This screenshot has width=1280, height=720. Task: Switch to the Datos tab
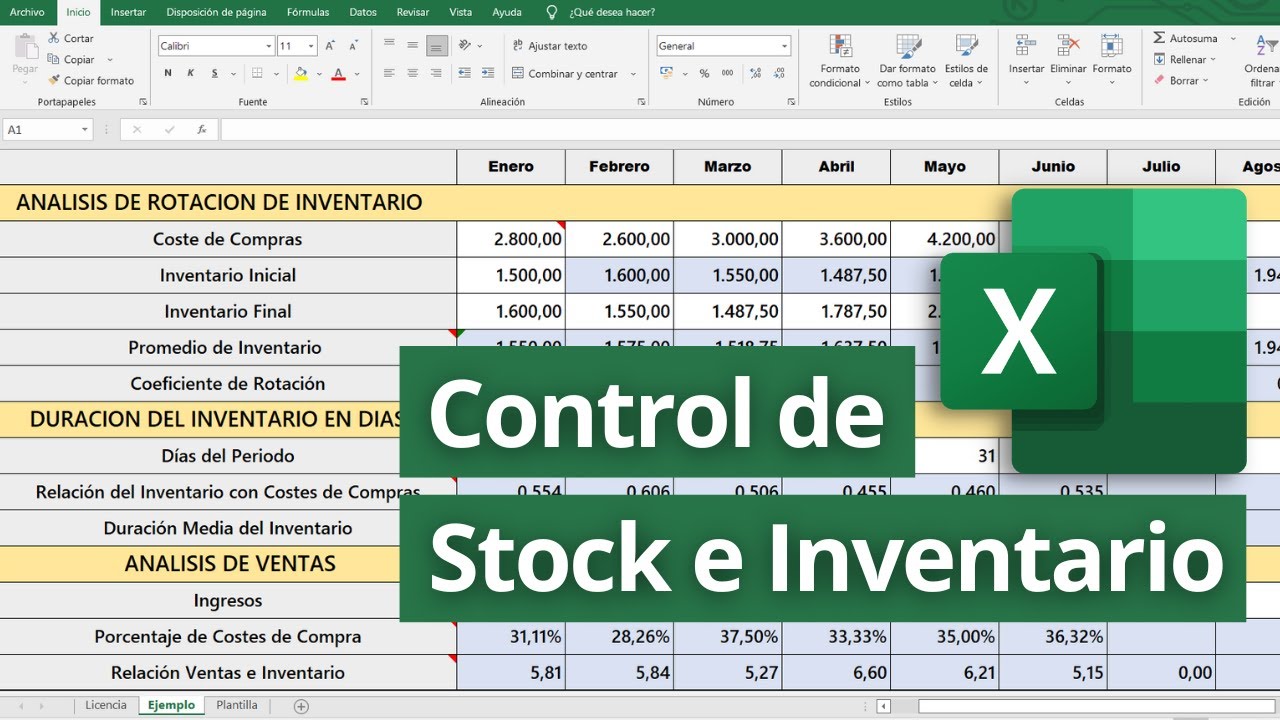363,12
